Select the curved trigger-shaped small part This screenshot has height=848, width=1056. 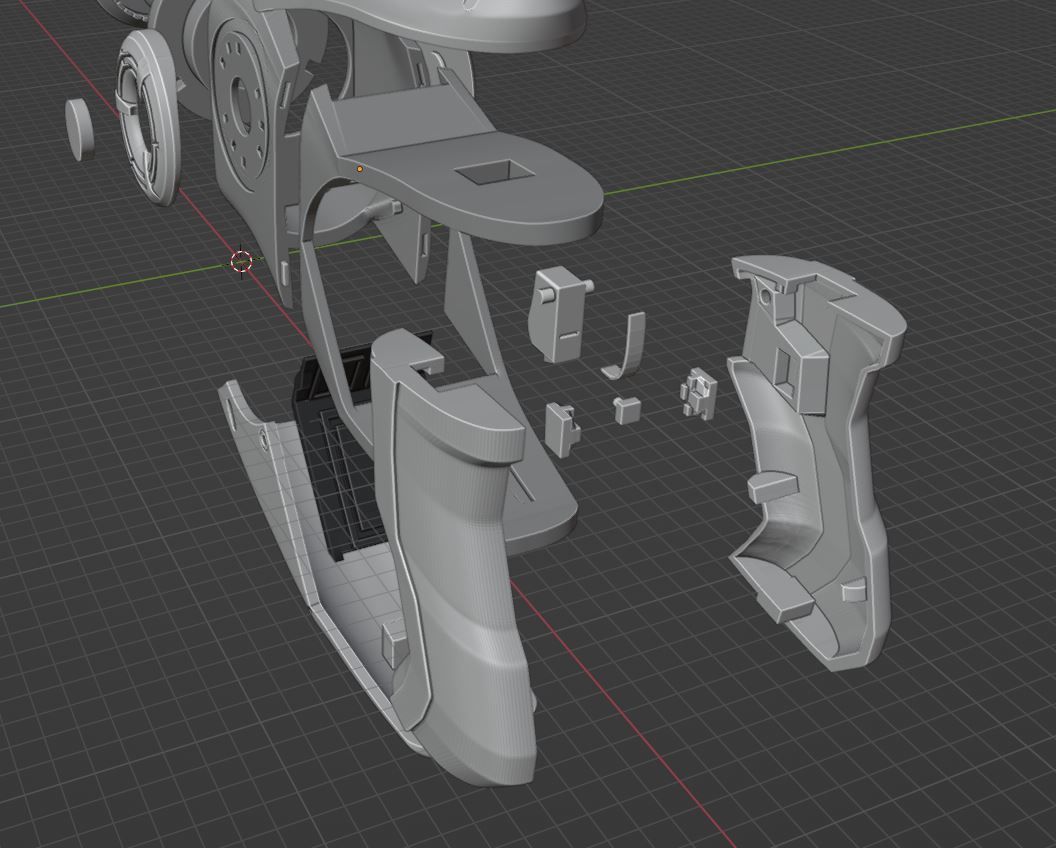click(x=626, y=345)
